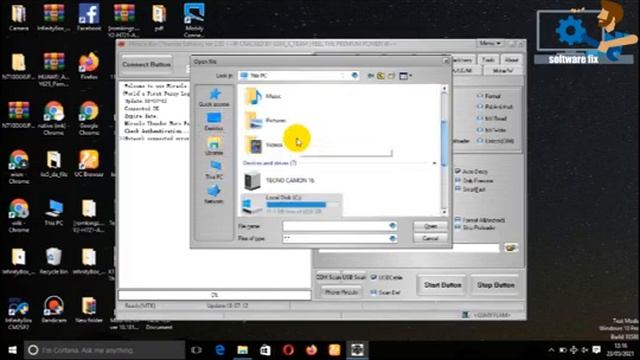The height and width of the screenshot is (360, 640).
Task: Select the Videos folder
Action: click(x=264, y=145)
